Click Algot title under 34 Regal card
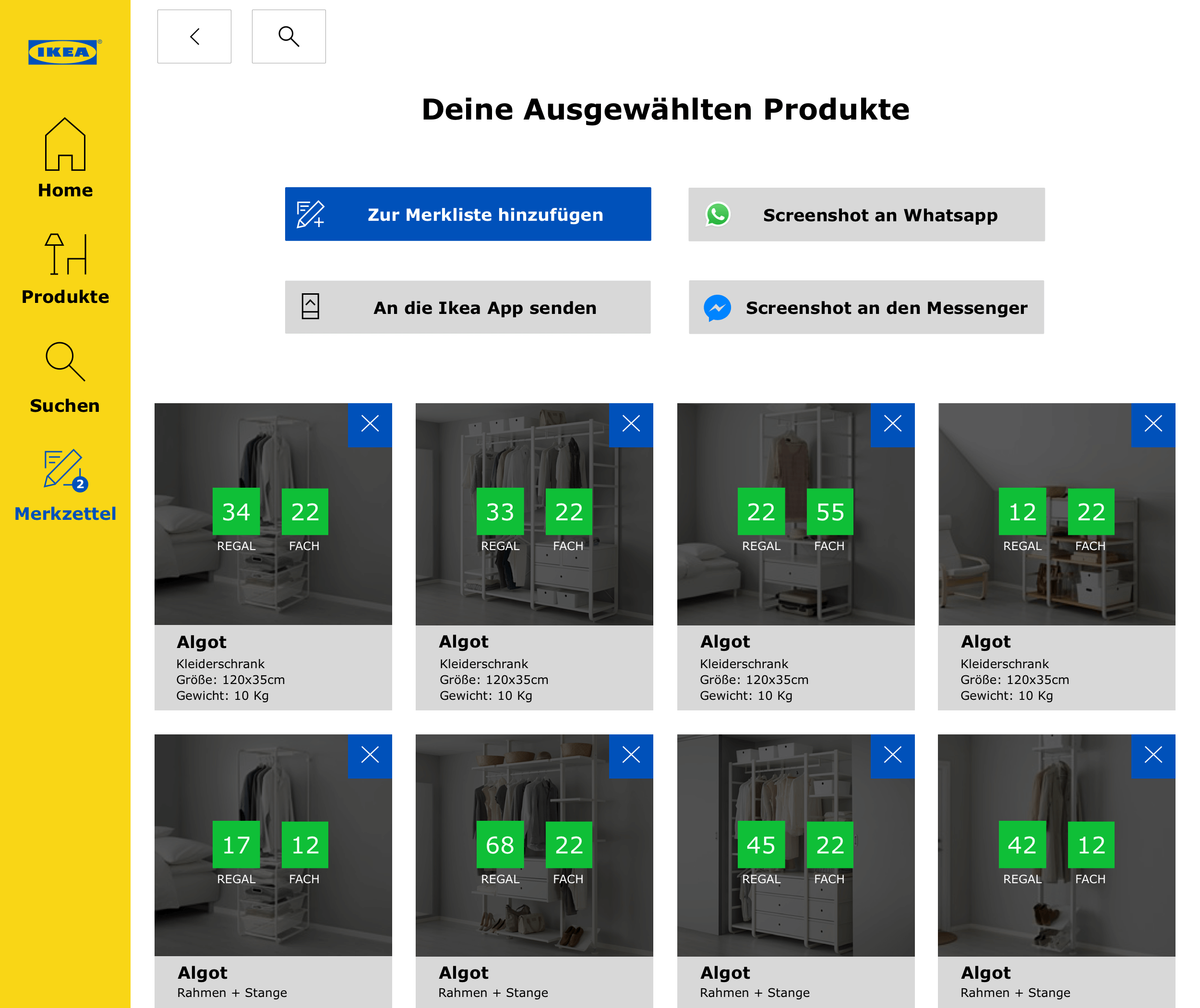Screen dimensions: 1200x1008 [x=202, y=642]
